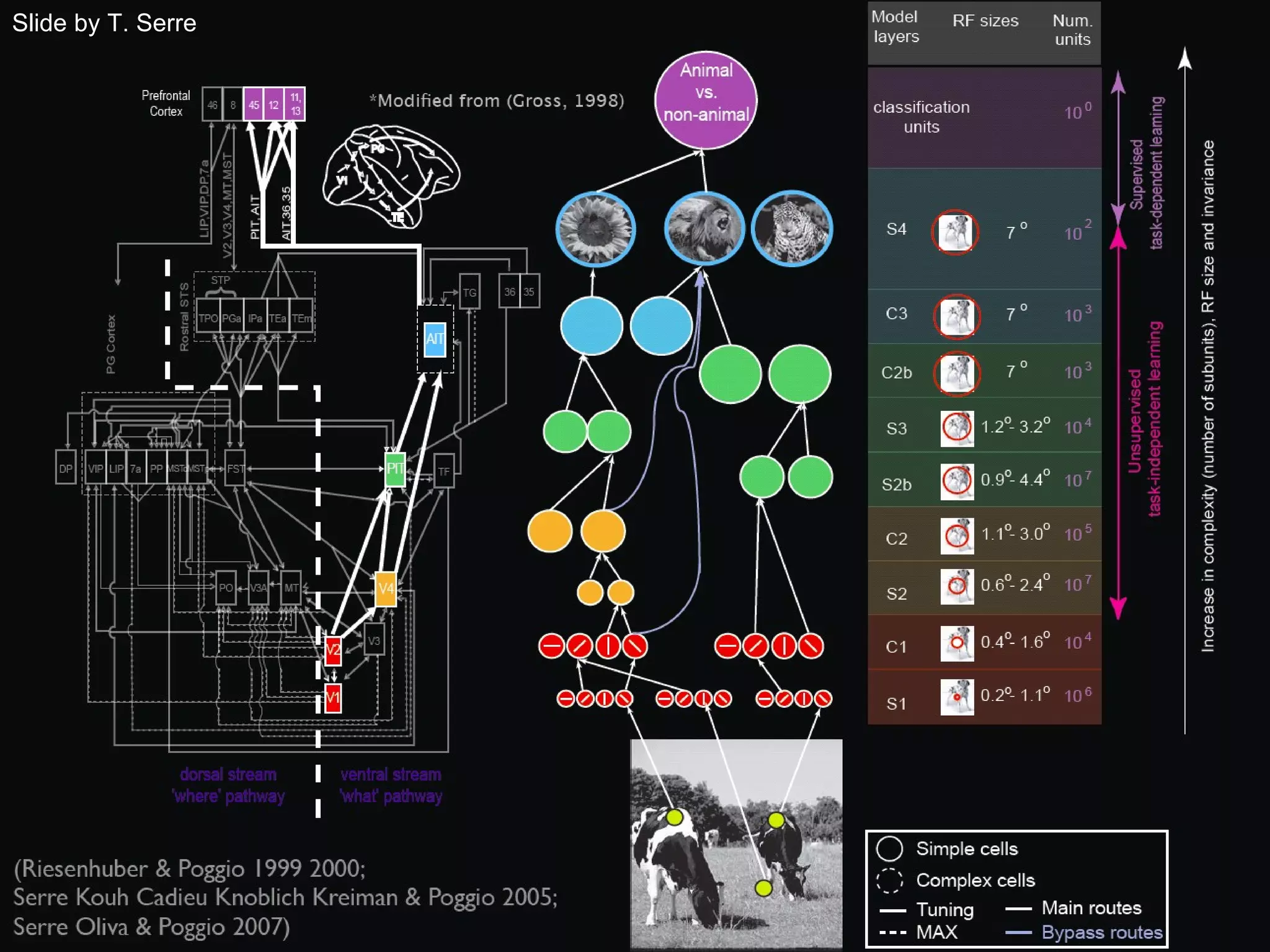Click the purple Animal vs. non-animal circle
Image resolution: width=1270 pixels, height=952 pixels.
pos(706,100)
